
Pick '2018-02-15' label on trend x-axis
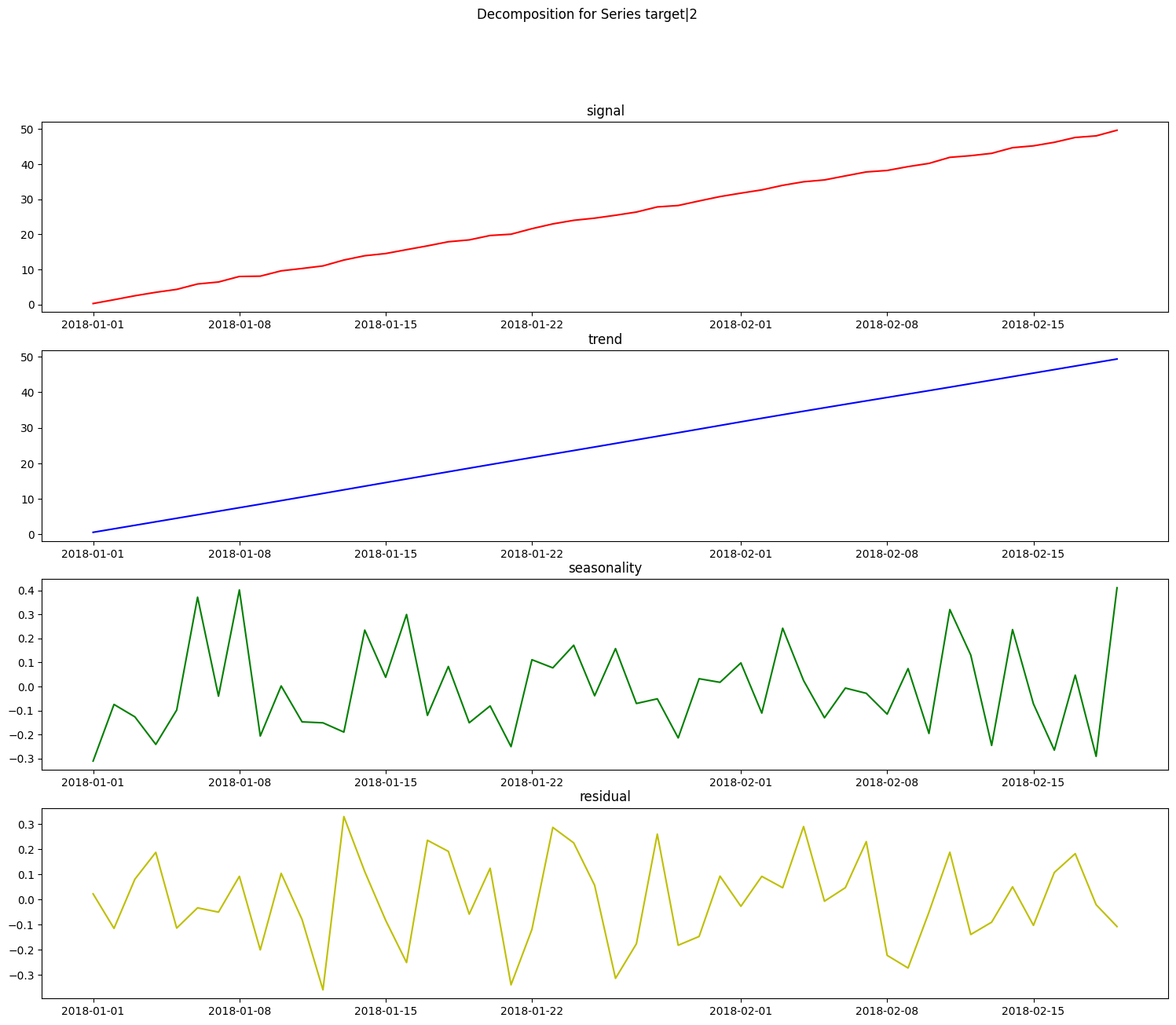pyautogui.click(x=1033, y=553)
